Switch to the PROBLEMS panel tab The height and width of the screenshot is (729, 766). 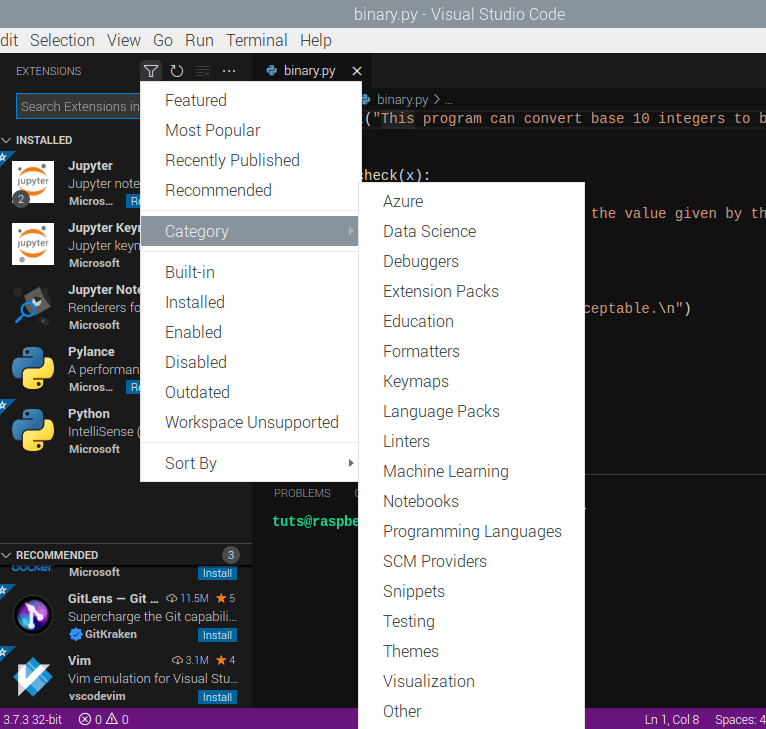[x=302, y=493]
